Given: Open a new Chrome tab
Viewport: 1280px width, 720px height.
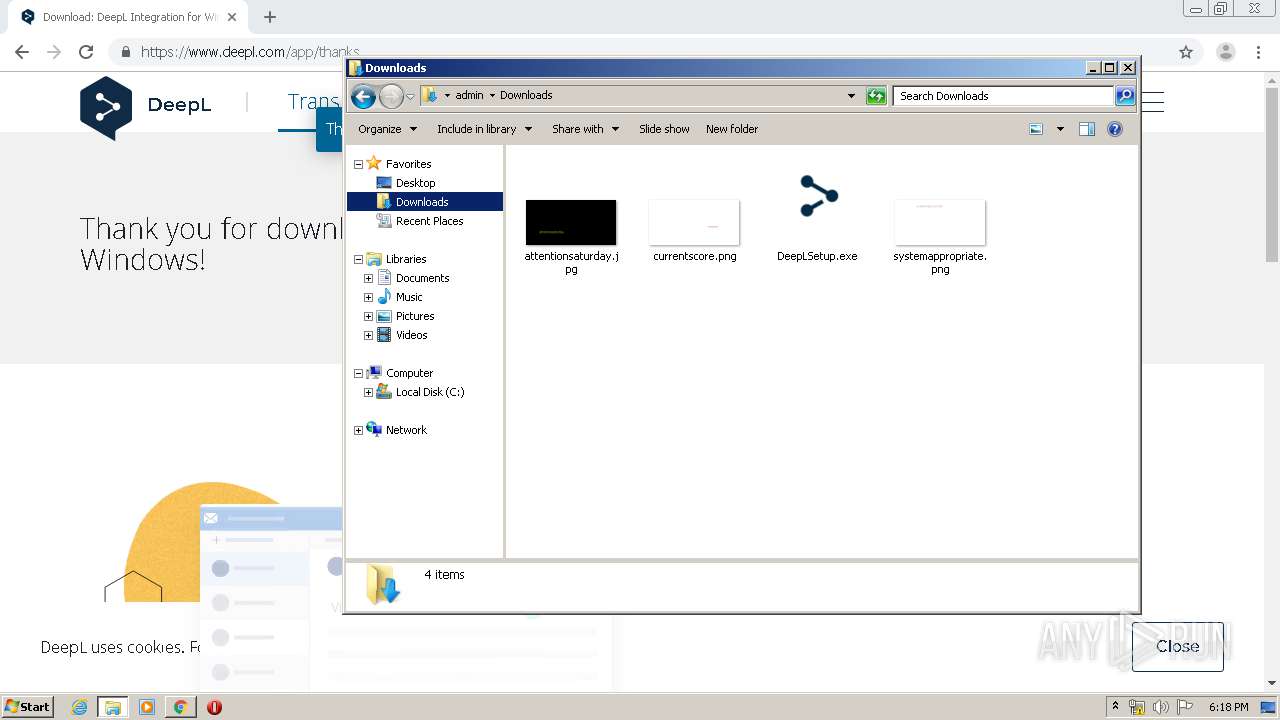Looking at the screenshot, I should tap(270, 17).
